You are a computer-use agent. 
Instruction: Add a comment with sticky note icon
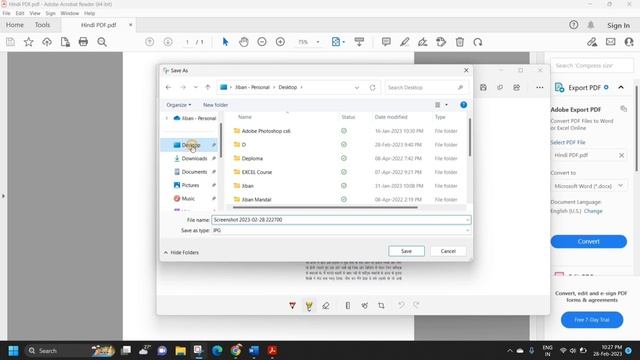tap(386, 42)
